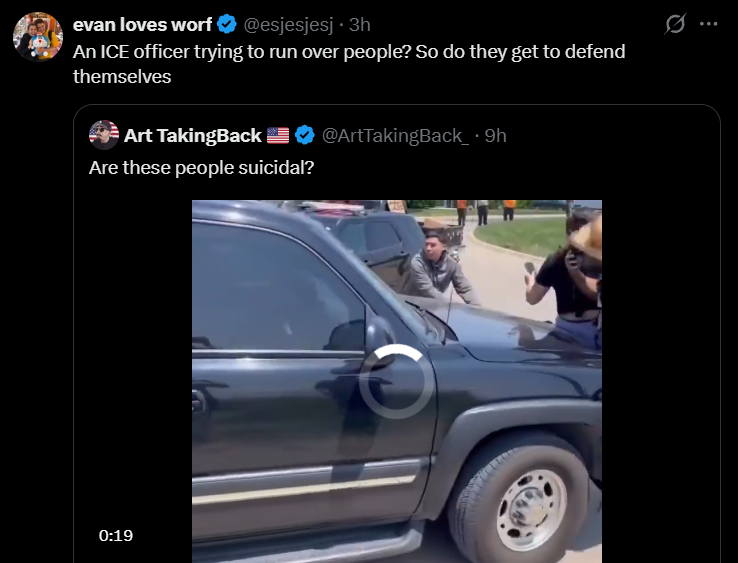Open the evan loves worf display name
This screenshot has height=563, width=738.
[142, 24]
